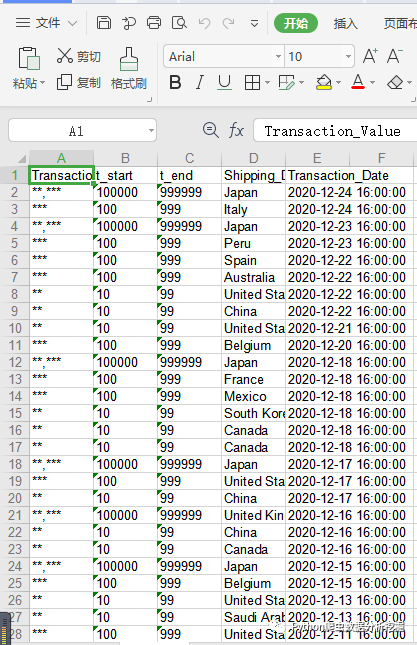
Task: Expand the quick access toolbar customization arrow
Action: 255,23
